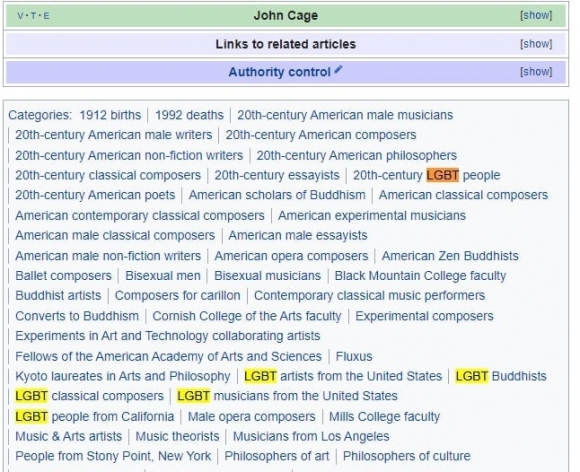Open the Authority control heading link
The width and height of the screenshot is (580, 472).
point(279,72)
